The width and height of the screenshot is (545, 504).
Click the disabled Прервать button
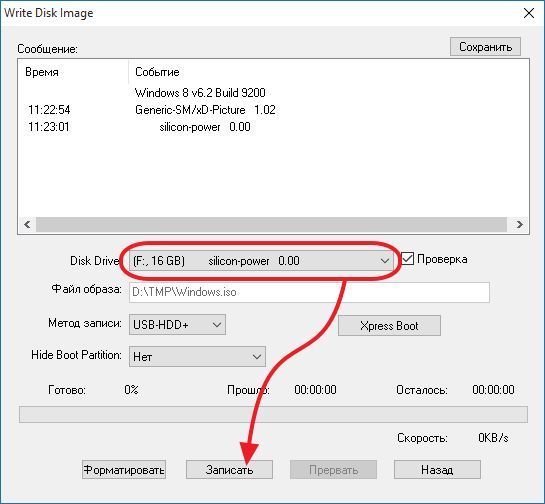tap(333, 470)
